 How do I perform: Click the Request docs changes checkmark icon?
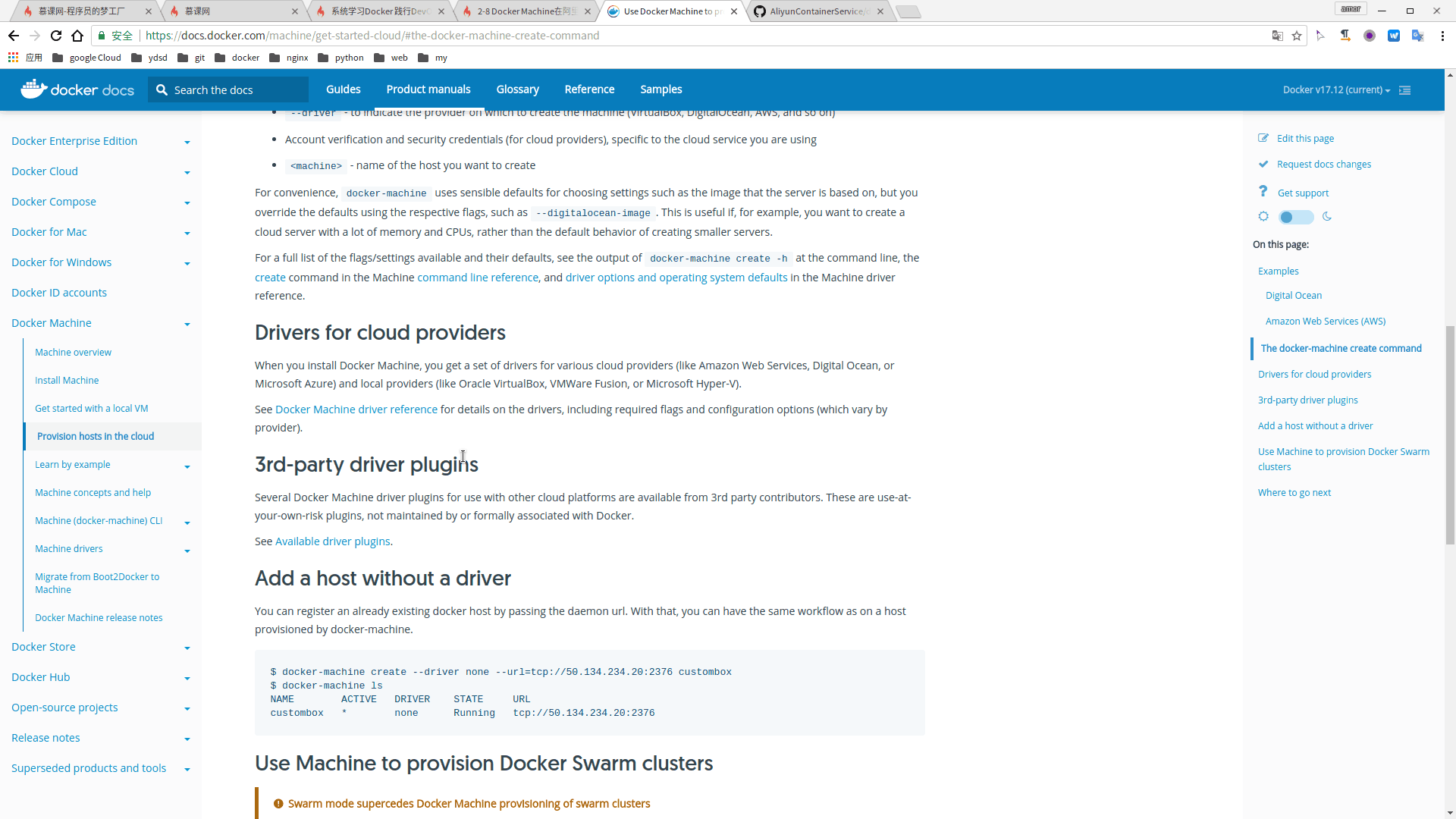click(1263, 164)
